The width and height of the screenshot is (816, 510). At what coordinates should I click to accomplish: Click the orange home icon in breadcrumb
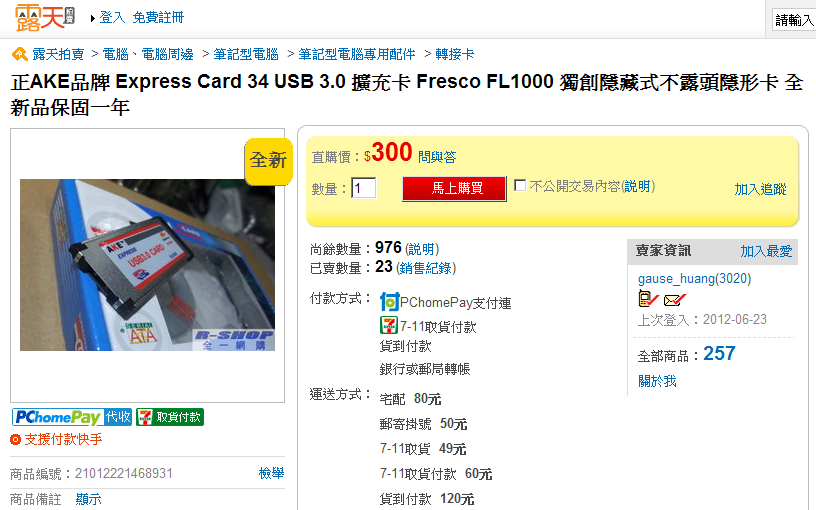(20, 54)
